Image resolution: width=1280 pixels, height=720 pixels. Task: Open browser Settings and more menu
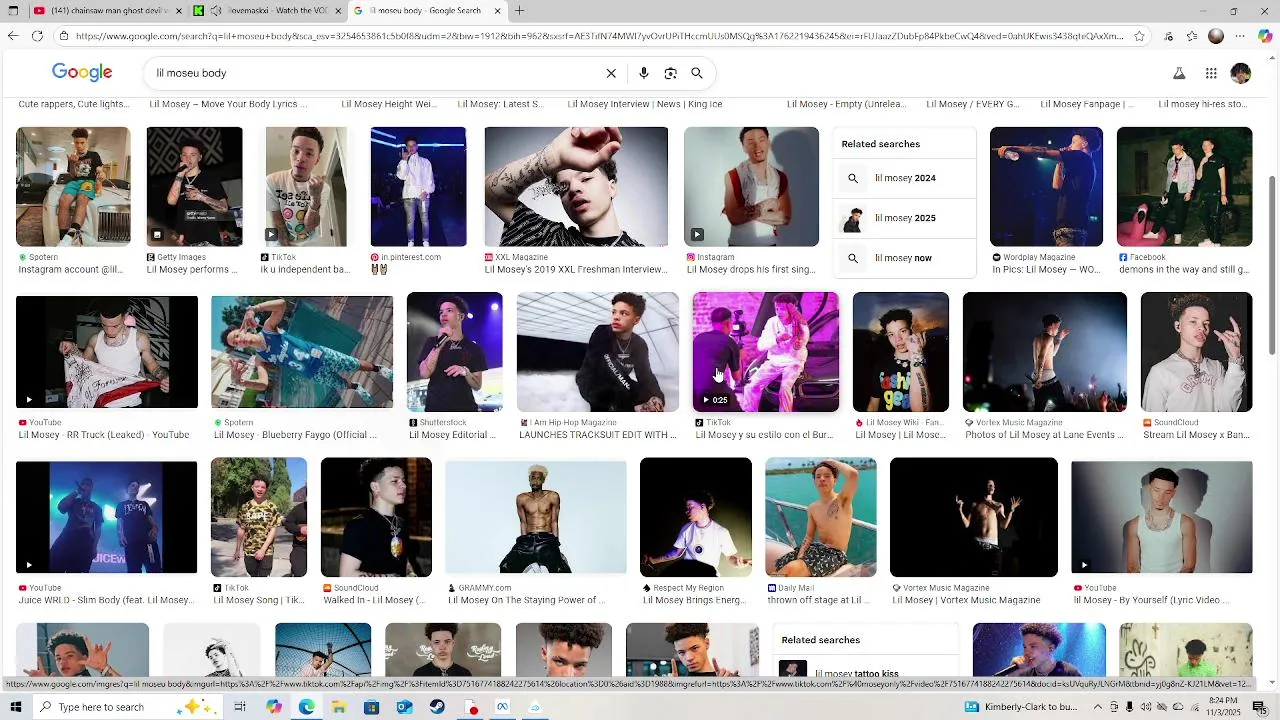click(x=1240, y=36)
